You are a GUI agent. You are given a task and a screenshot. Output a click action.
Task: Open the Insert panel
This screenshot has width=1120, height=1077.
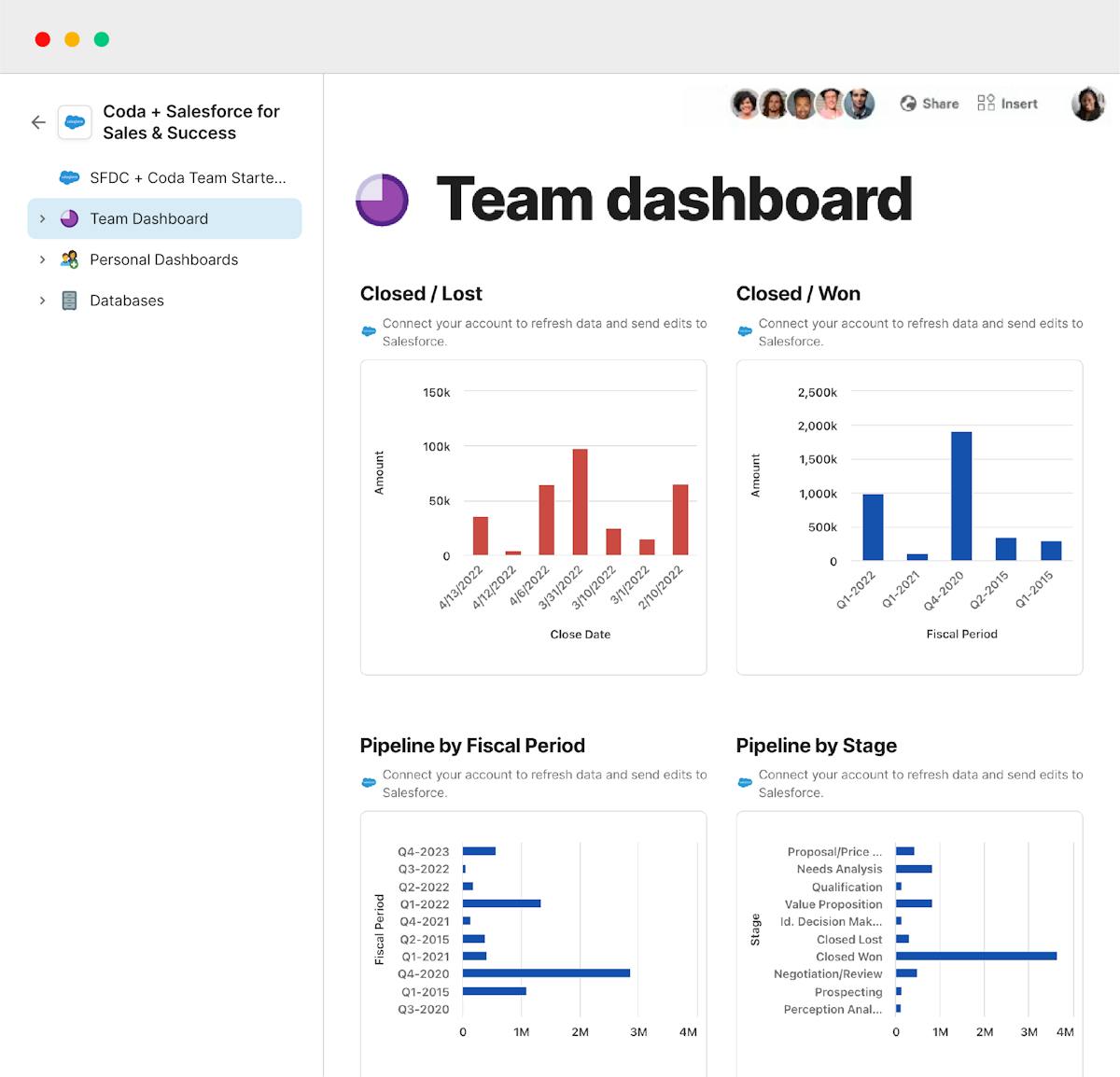pyautogui.click(x=1007, y=104)
